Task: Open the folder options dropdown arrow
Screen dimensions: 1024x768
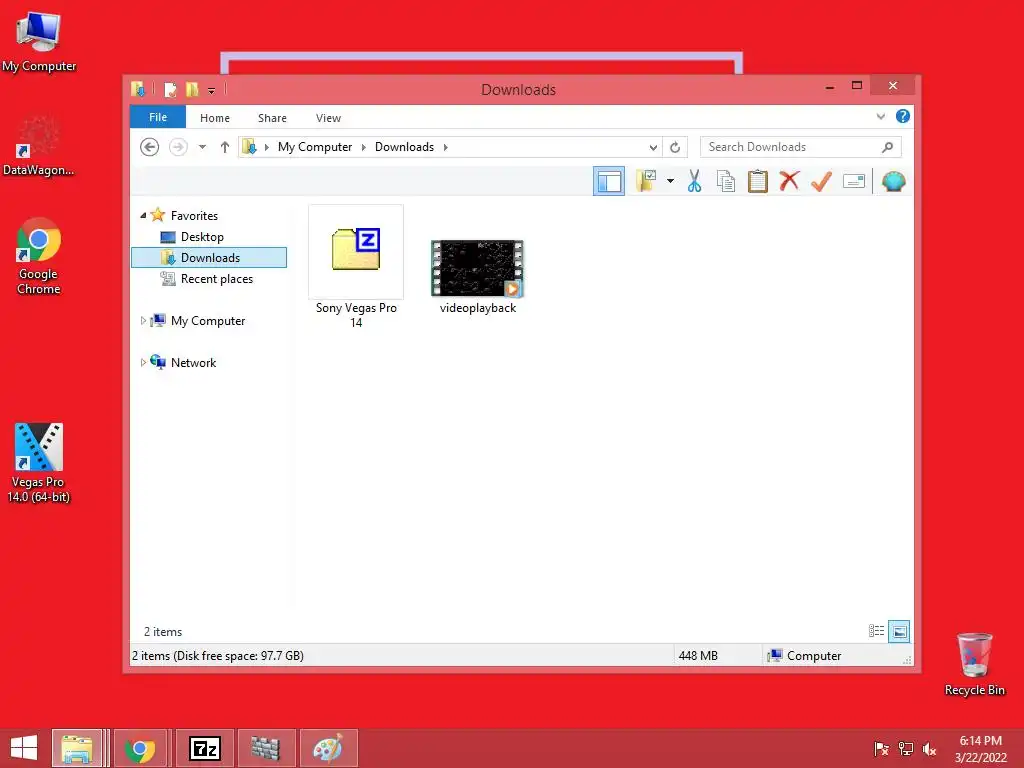Action: click(x=670, y=181)
